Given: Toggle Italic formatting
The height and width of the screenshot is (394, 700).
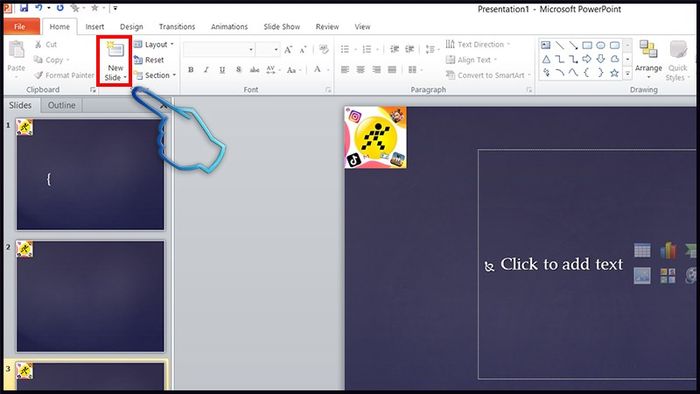Looking at the screenshot, I should click(206, 70).
